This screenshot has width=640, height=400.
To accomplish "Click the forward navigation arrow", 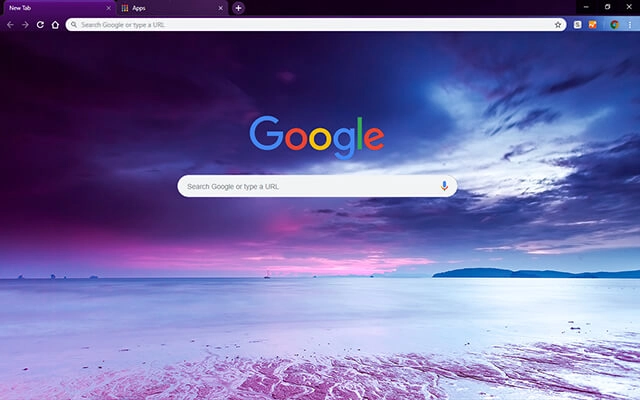I will pyautogui.click(x=25, y=24).
